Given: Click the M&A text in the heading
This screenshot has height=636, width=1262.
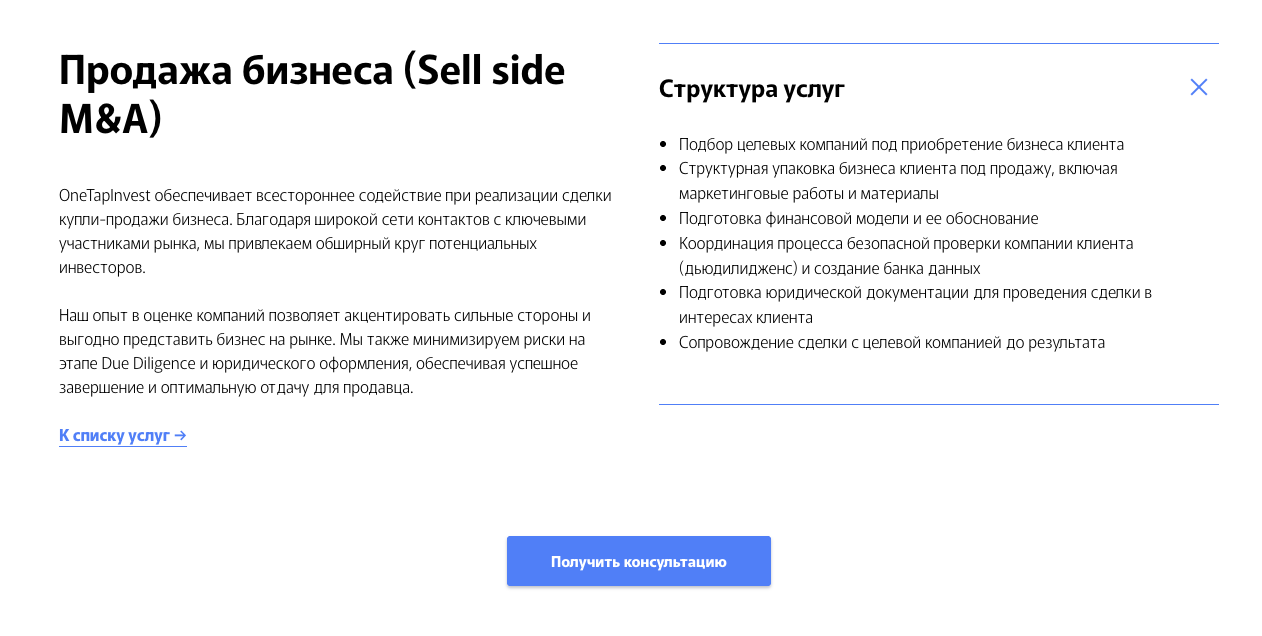Looking at the screenshot, I should [109, 119].
